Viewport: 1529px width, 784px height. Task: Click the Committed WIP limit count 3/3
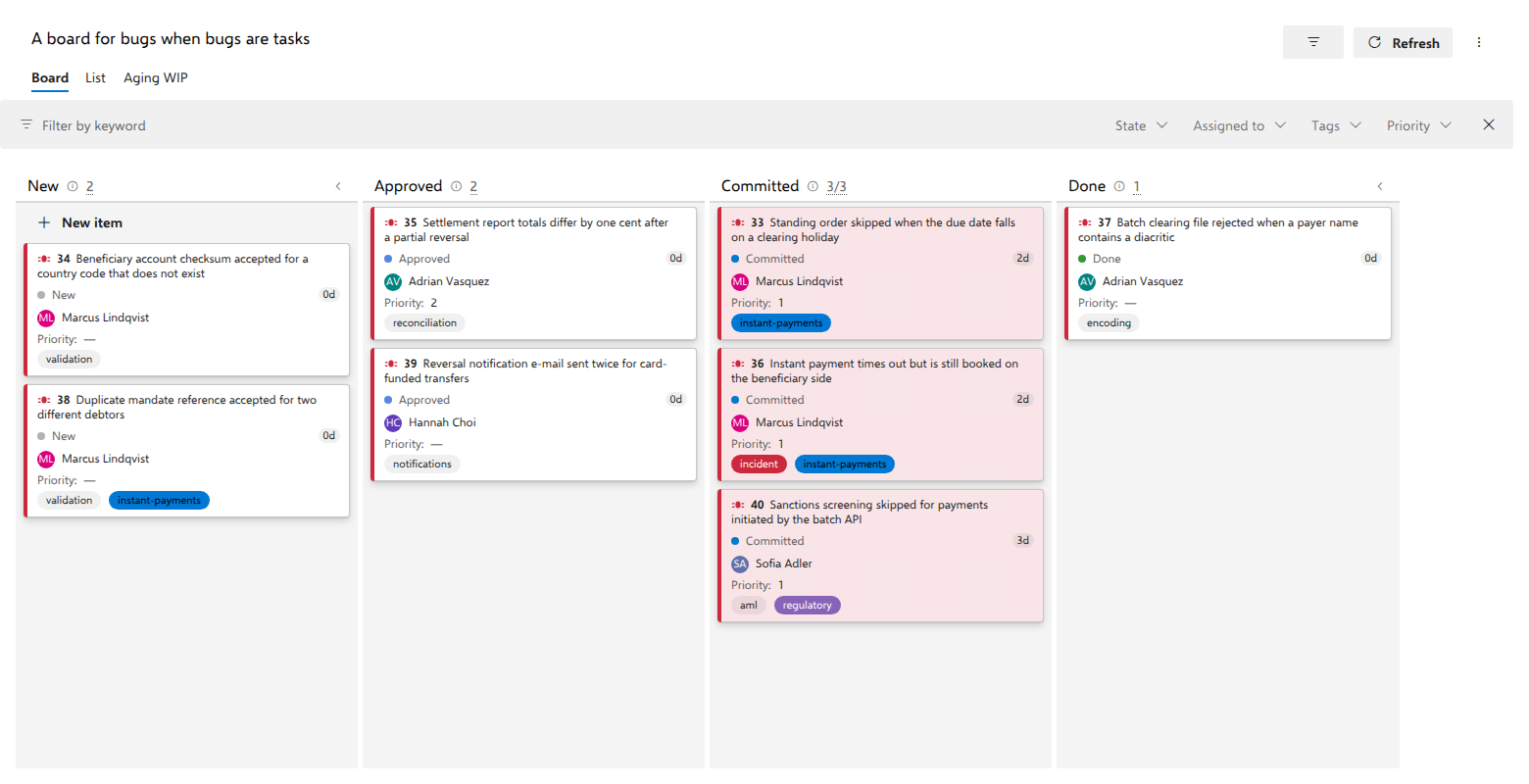click(836, 186)
